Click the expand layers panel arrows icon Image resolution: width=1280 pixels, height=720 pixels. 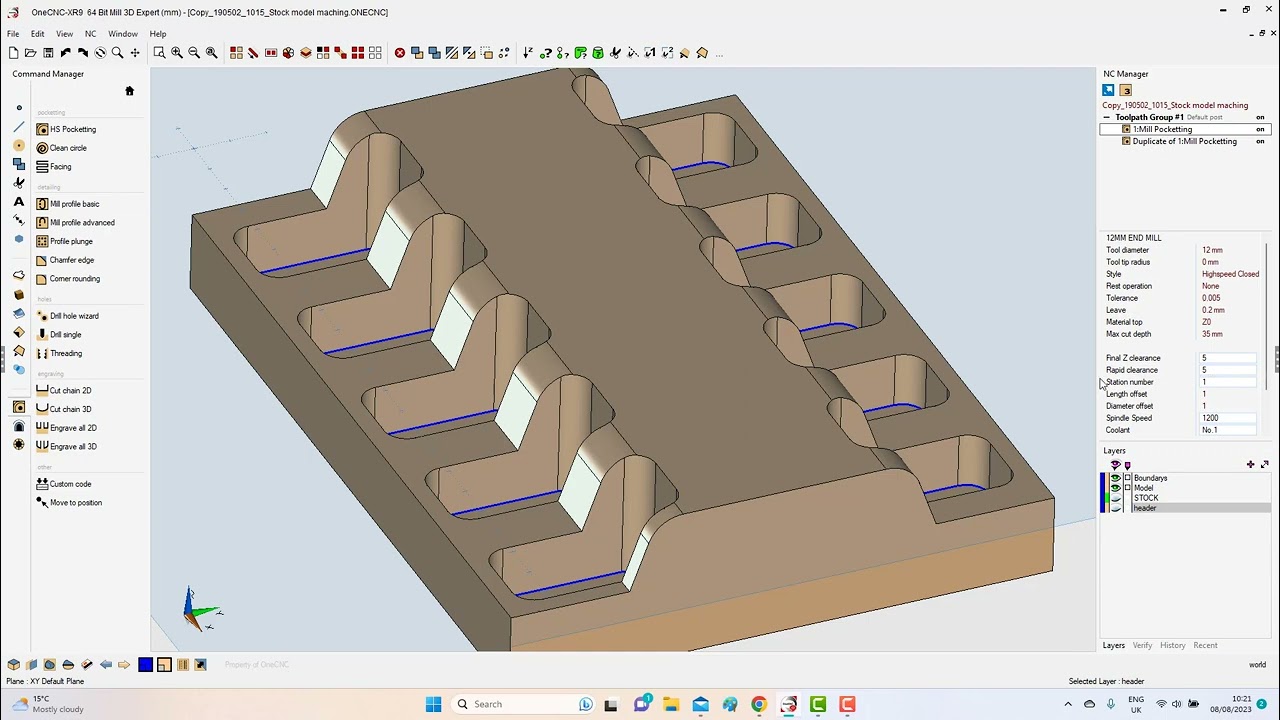(x=1264, y=464)
